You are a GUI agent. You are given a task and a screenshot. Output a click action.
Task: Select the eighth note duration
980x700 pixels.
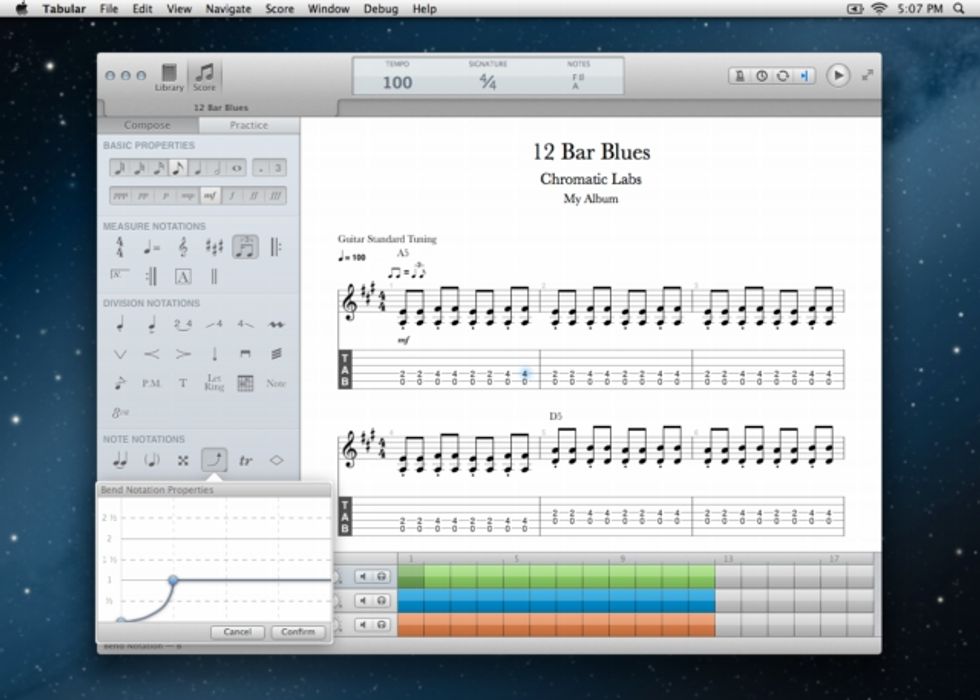pyautogui.click(x=178, y=168)
